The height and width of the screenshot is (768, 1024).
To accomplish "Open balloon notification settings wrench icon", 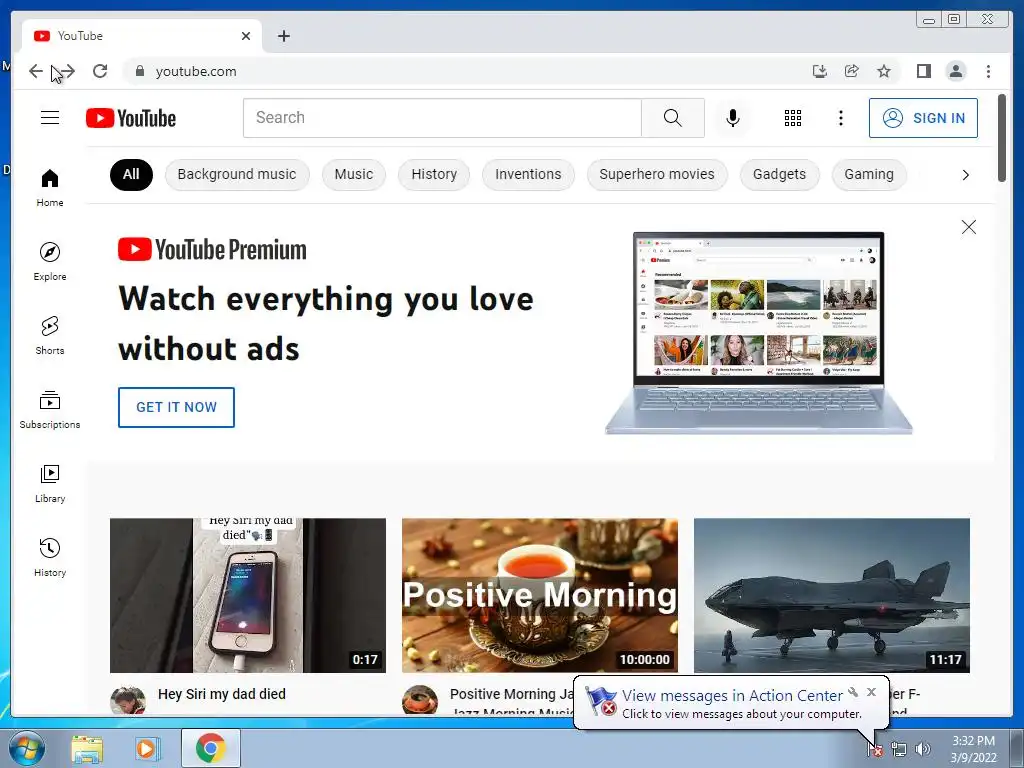I will pos(853,692).
